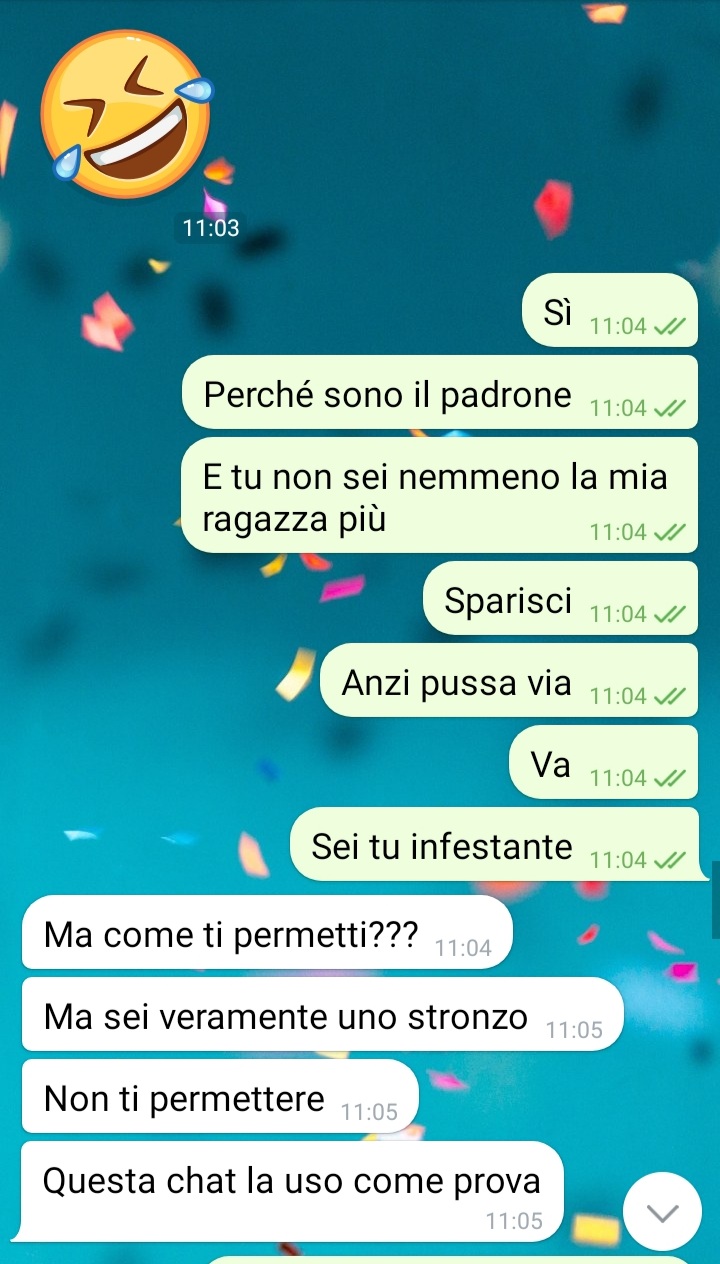The height and width of the screenshot is (1264, 720).
Task: Tap the checkmarks on "Perché sono il padrone"
Action: pos(669,408)
